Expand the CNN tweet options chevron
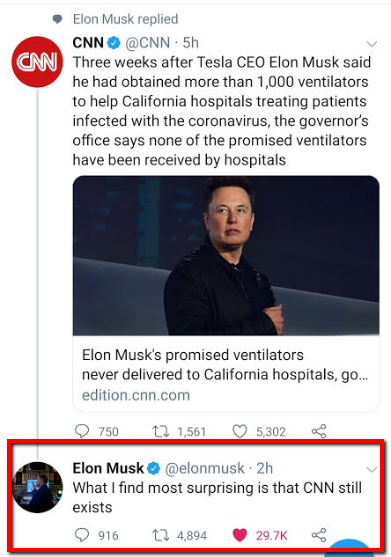Viewport: 391px width, 557px height. pos(371,44)
